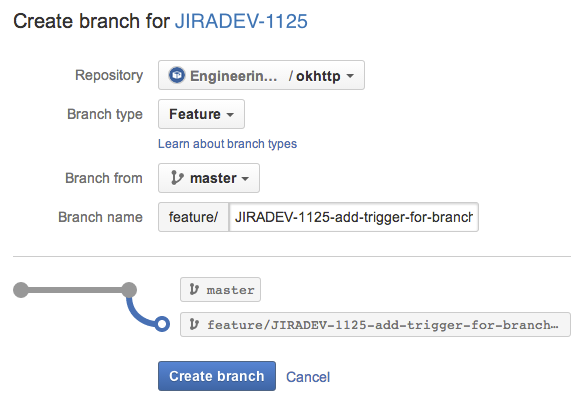Click the caret next to master
This screenshot has height=407, width=582.
(245, 179)
